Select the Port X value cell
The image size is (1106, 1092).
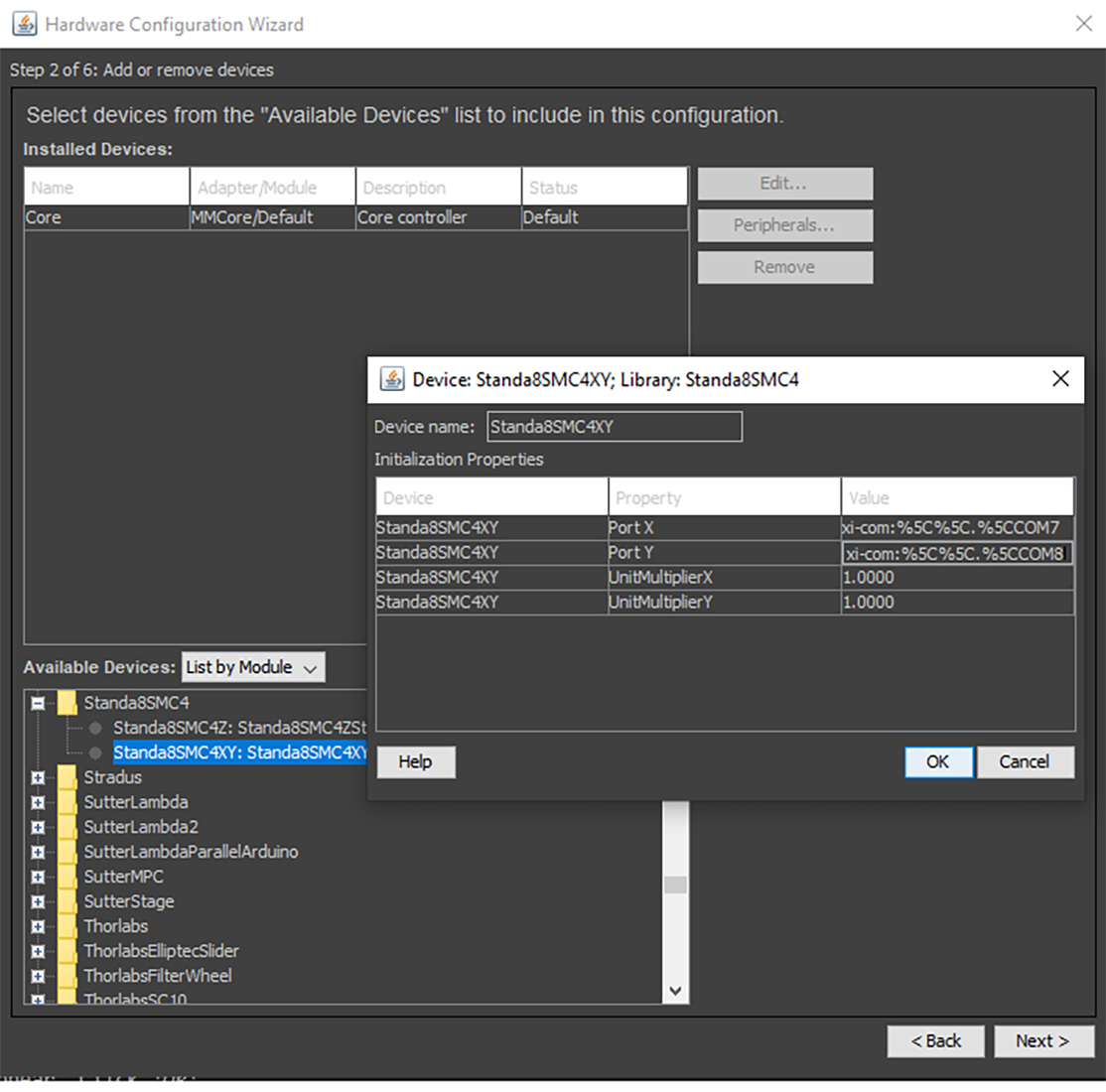(956, 527)
